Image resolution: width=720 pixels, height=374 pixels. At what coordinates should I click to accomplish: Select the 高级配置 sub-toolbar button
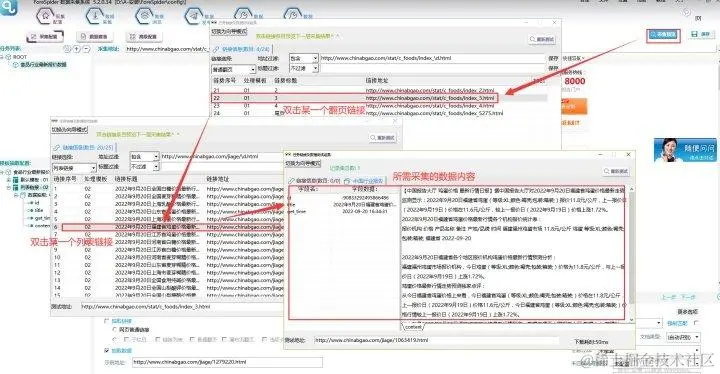pyautogui.click(x=143, y=36)
